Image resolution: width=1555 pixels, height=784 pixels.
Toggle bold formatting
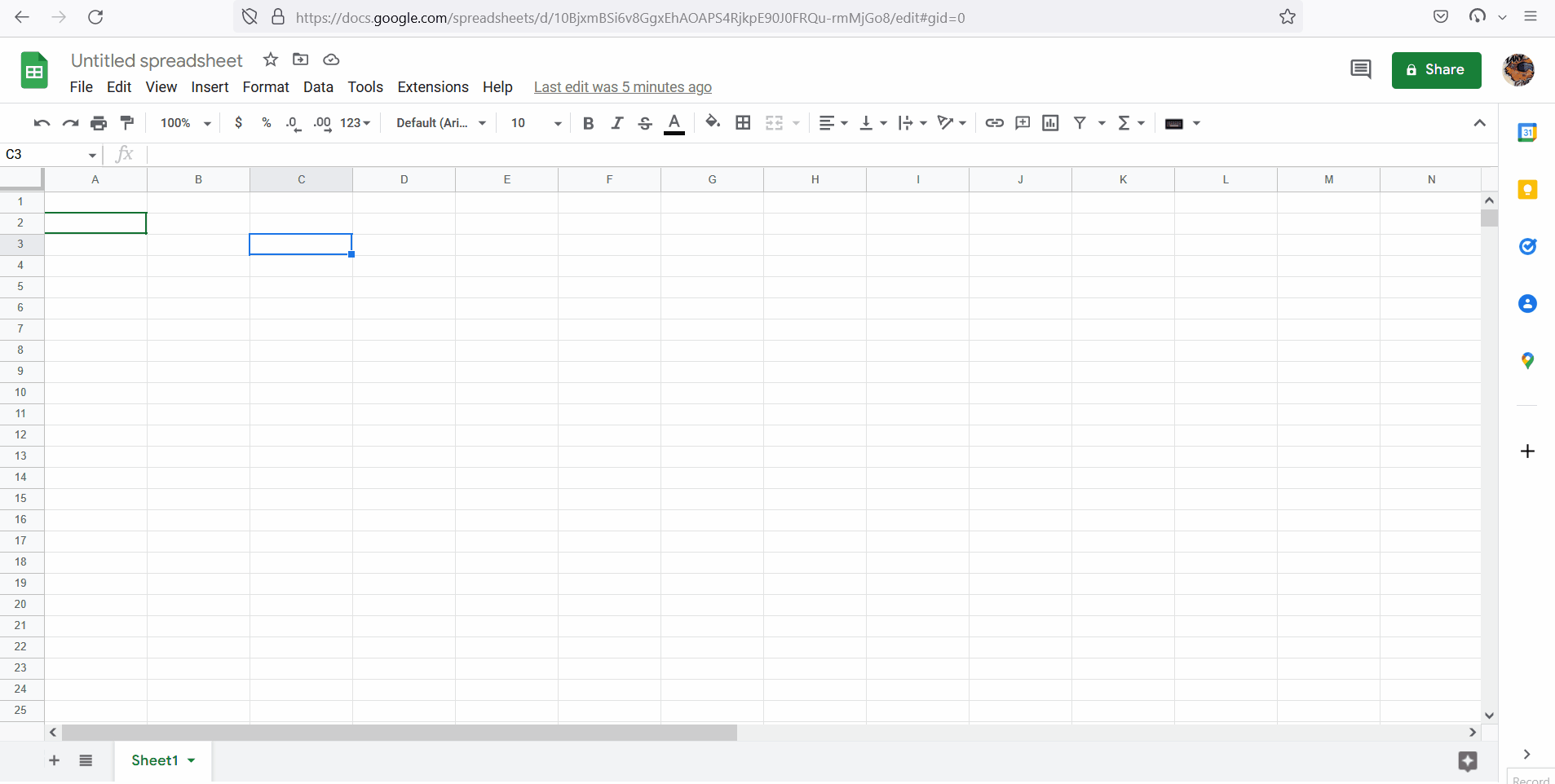pyautogui.click(x=588, y=122)
